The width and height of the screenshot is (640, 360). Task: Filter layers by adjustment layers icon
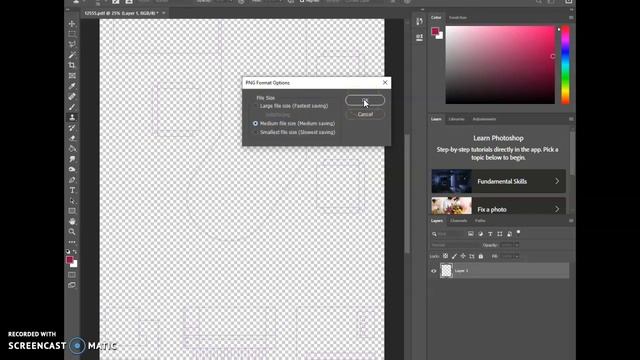(x=480, y=234)
